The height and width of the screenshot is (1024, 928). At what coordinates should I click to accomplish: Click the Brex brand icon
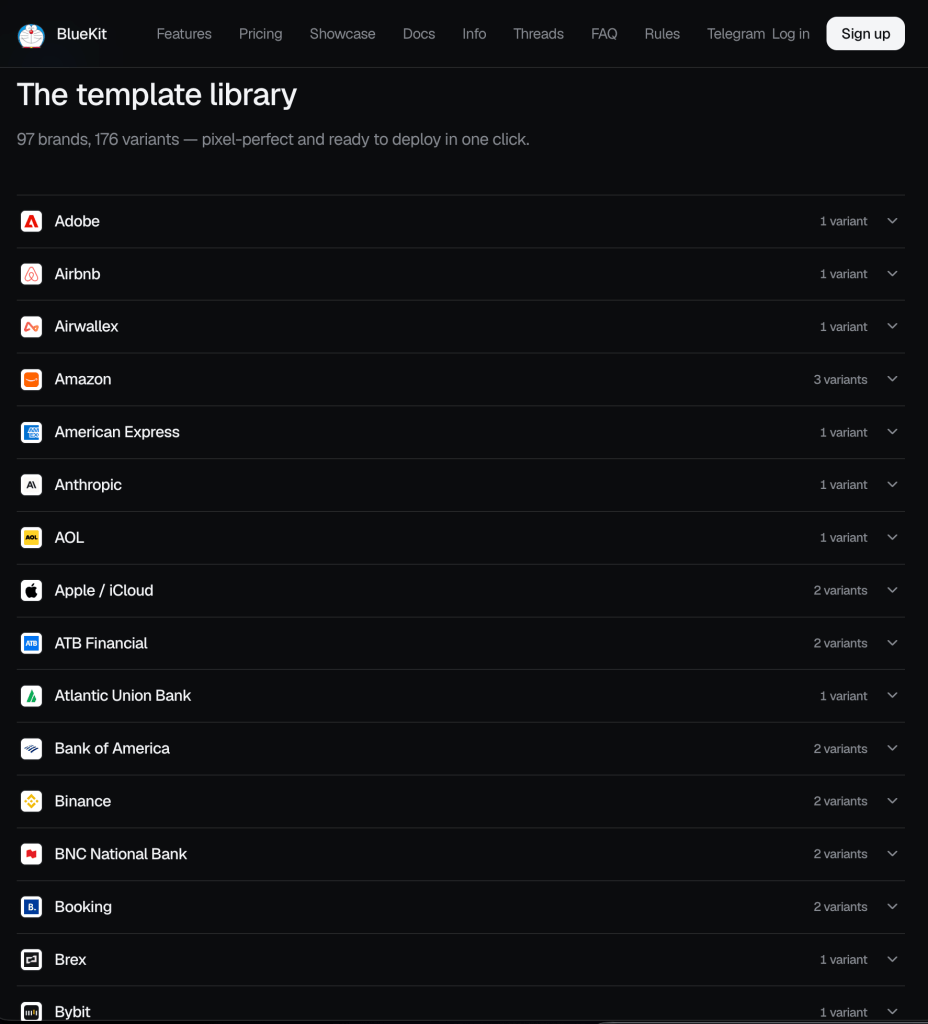31,959
